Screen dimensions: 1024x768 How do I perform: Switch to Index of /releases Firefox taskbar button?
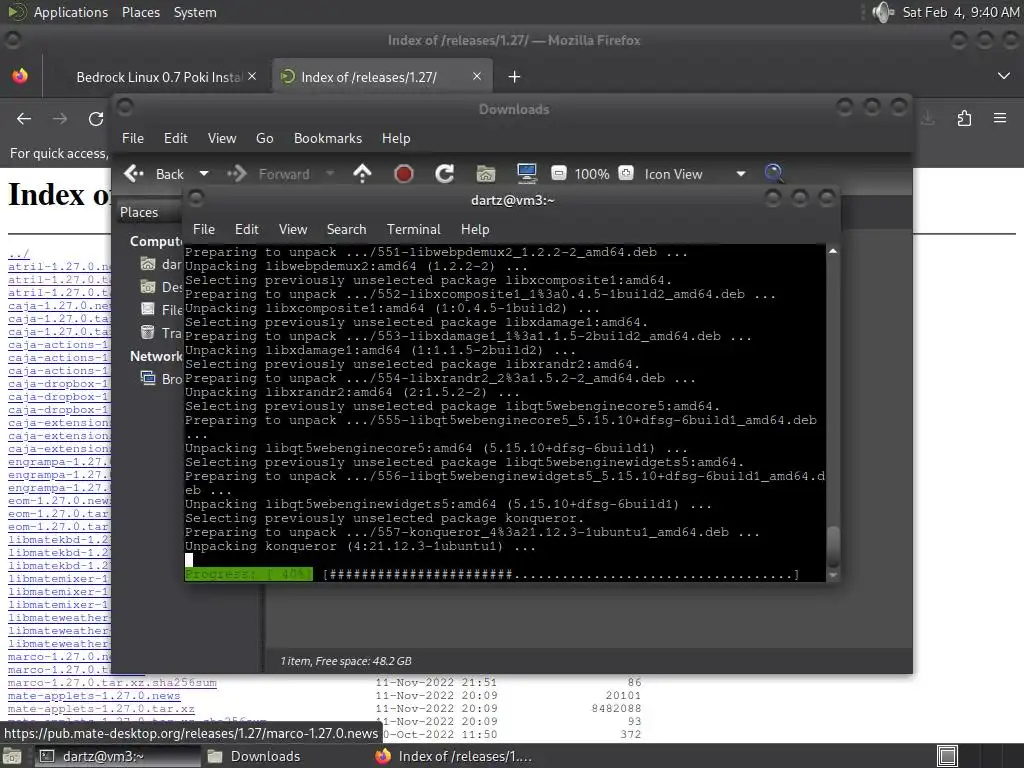tap(455, 756)
